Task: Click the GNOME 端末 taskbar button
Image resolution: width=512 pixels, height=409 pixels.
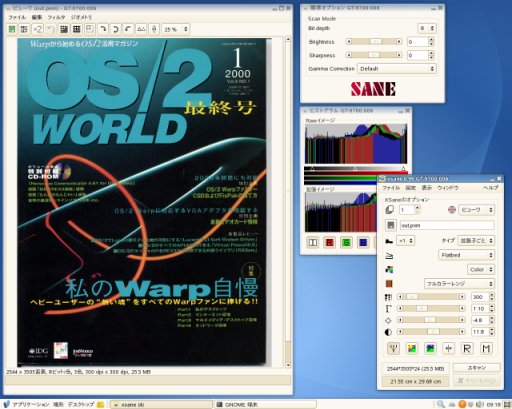Action: tap(265, 405)
